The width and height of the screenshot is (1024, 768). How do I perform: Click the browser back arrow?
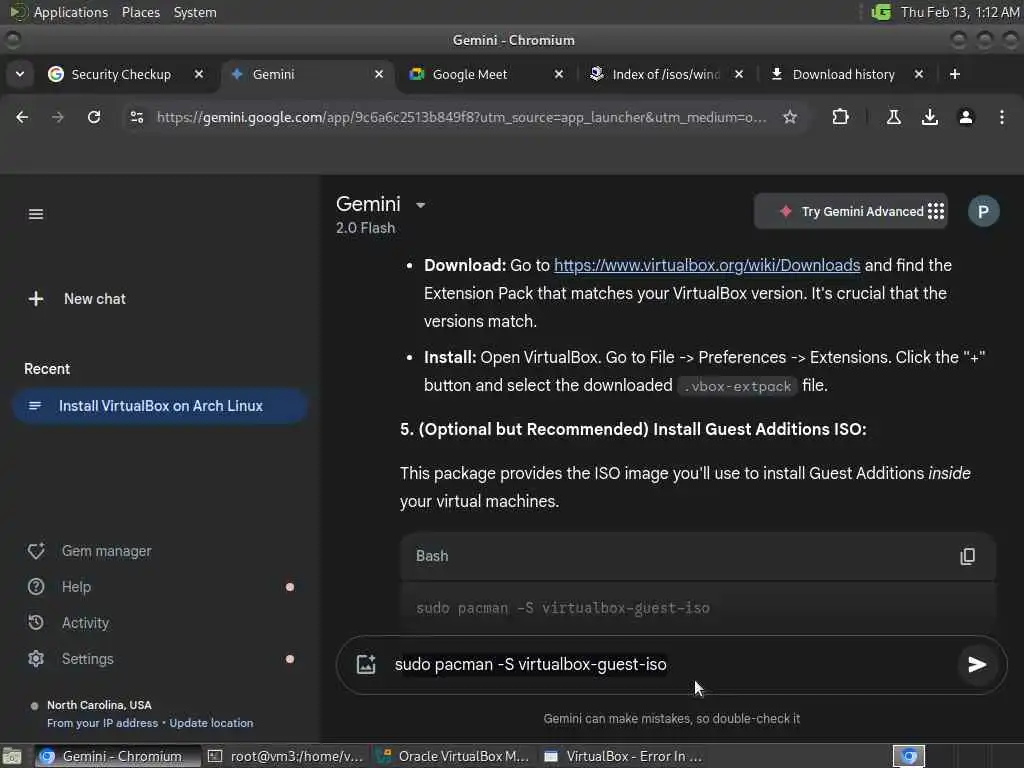22,118
